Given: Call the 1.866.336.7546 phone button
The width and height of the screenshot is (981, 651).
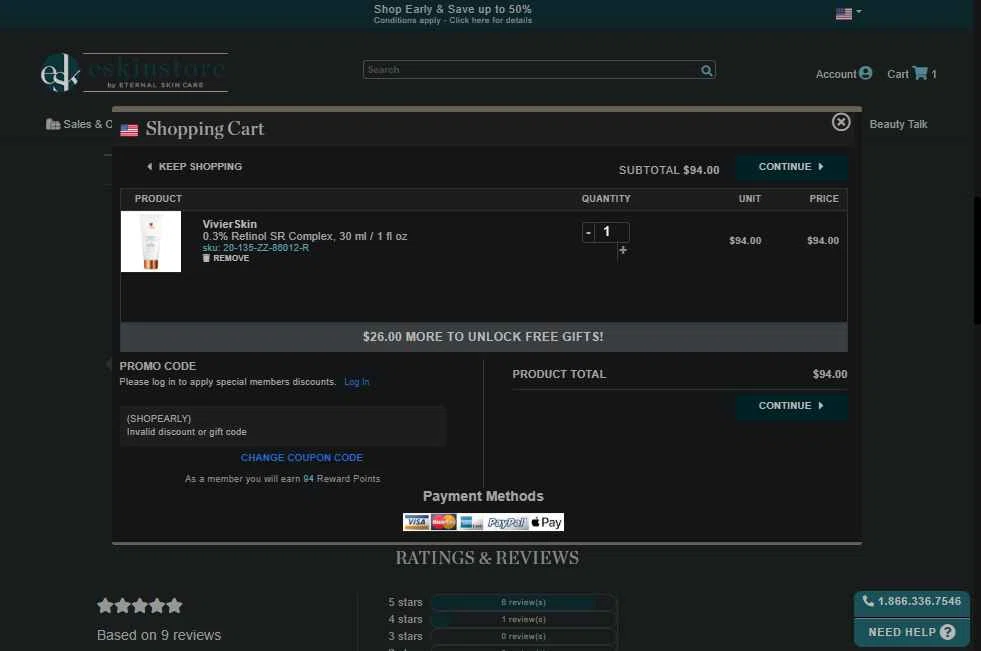Looking at the screenshot, I should pyautogui.click(x=912, y=602).
